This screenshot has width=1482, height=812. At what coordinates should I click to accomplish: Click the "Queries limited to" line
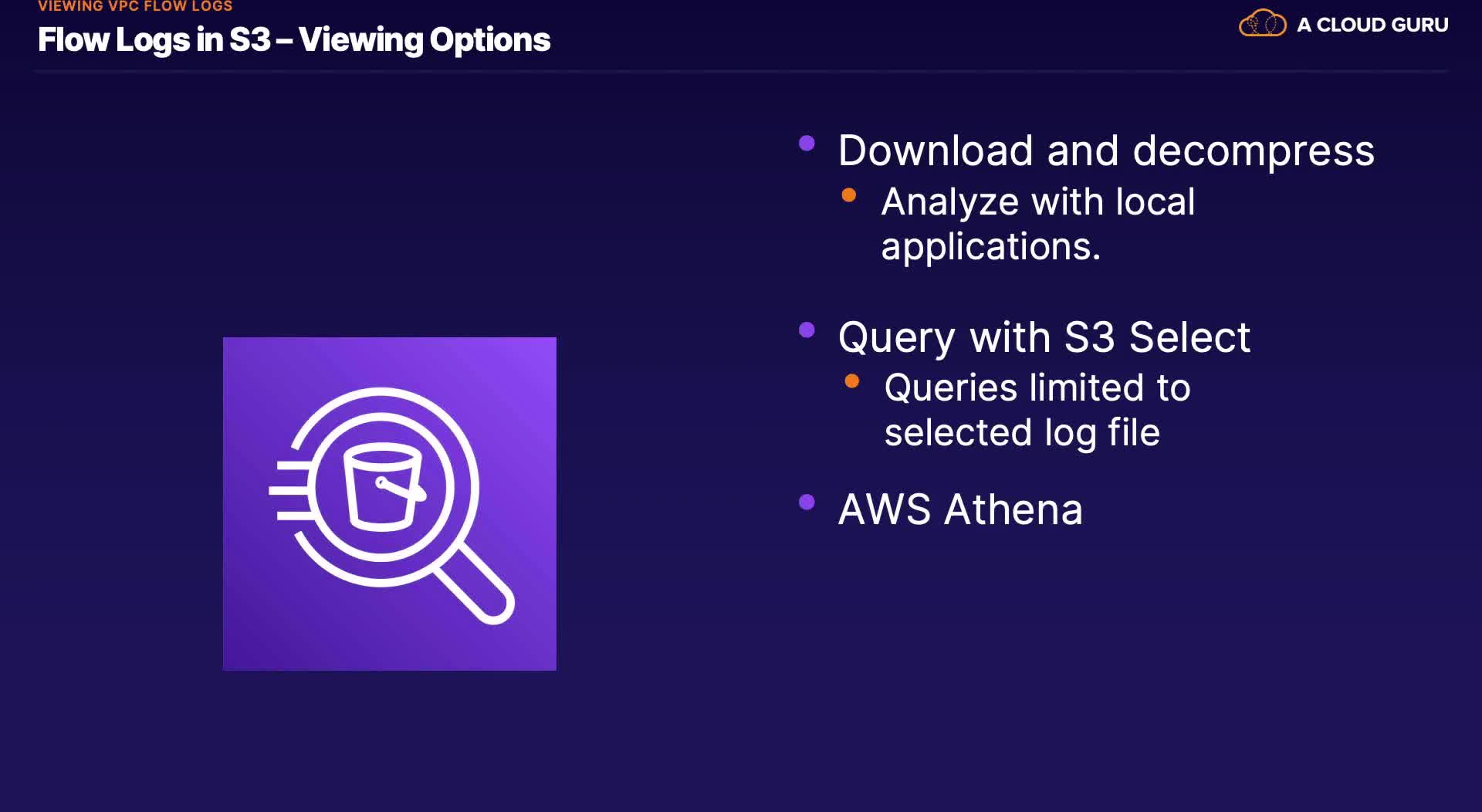(x=1037, y=387)
